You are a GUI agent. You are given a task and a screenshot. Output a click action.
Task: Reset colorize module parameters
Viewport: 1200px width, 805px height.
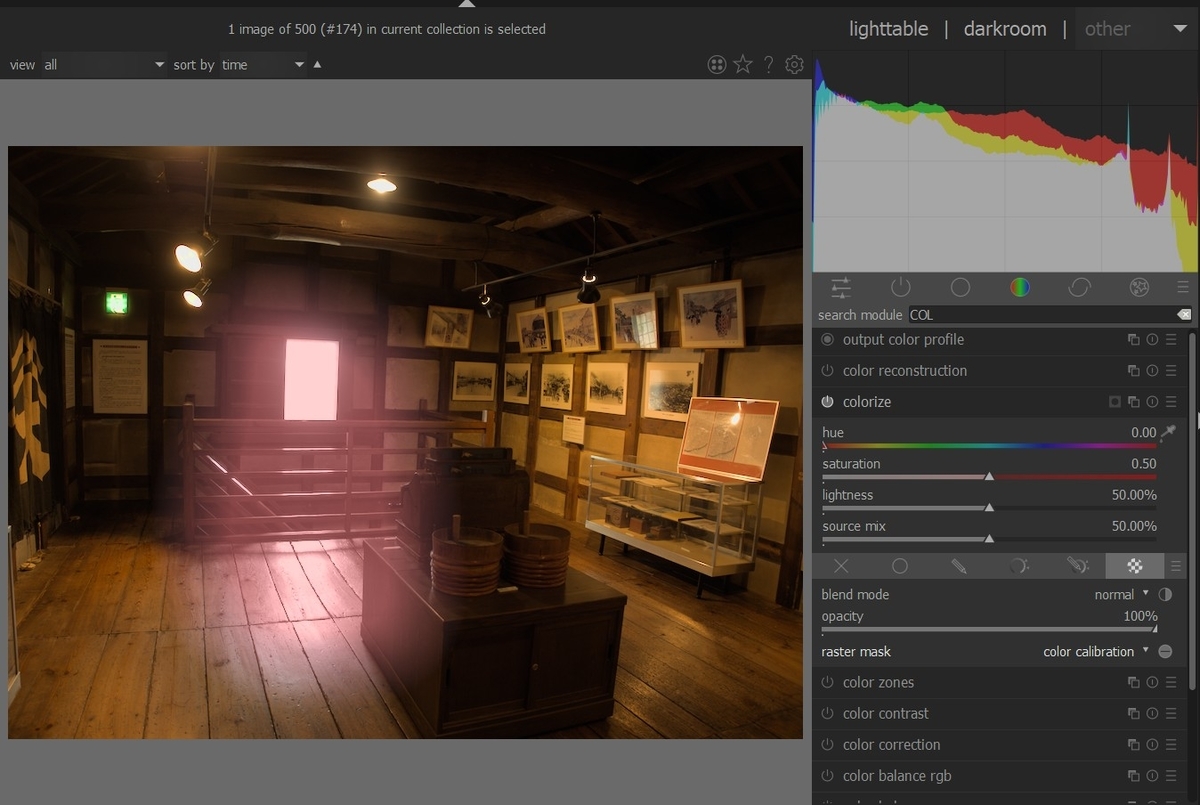(1152, 402)
